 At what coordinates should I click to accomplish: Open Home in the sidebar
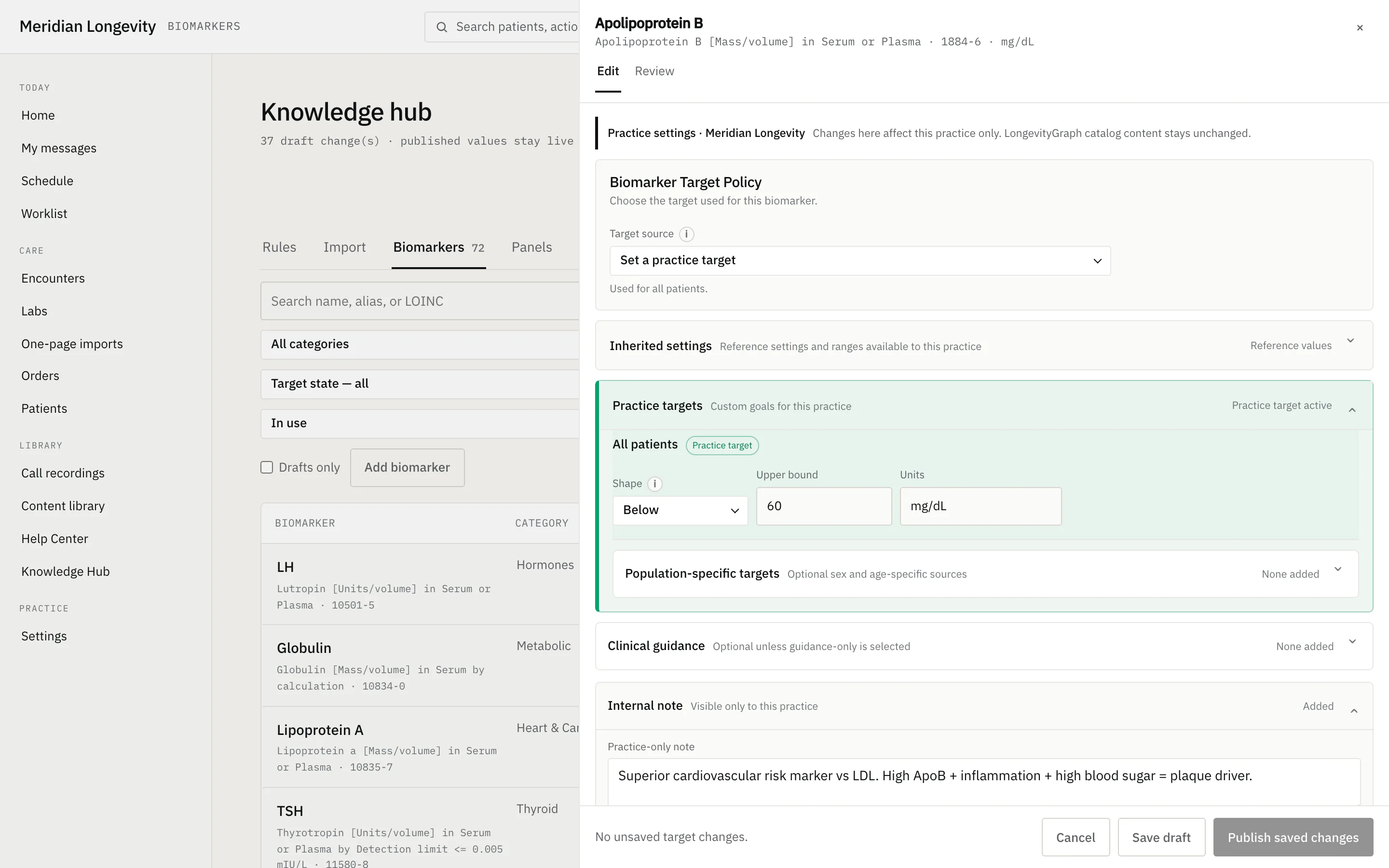click(38, 115)
